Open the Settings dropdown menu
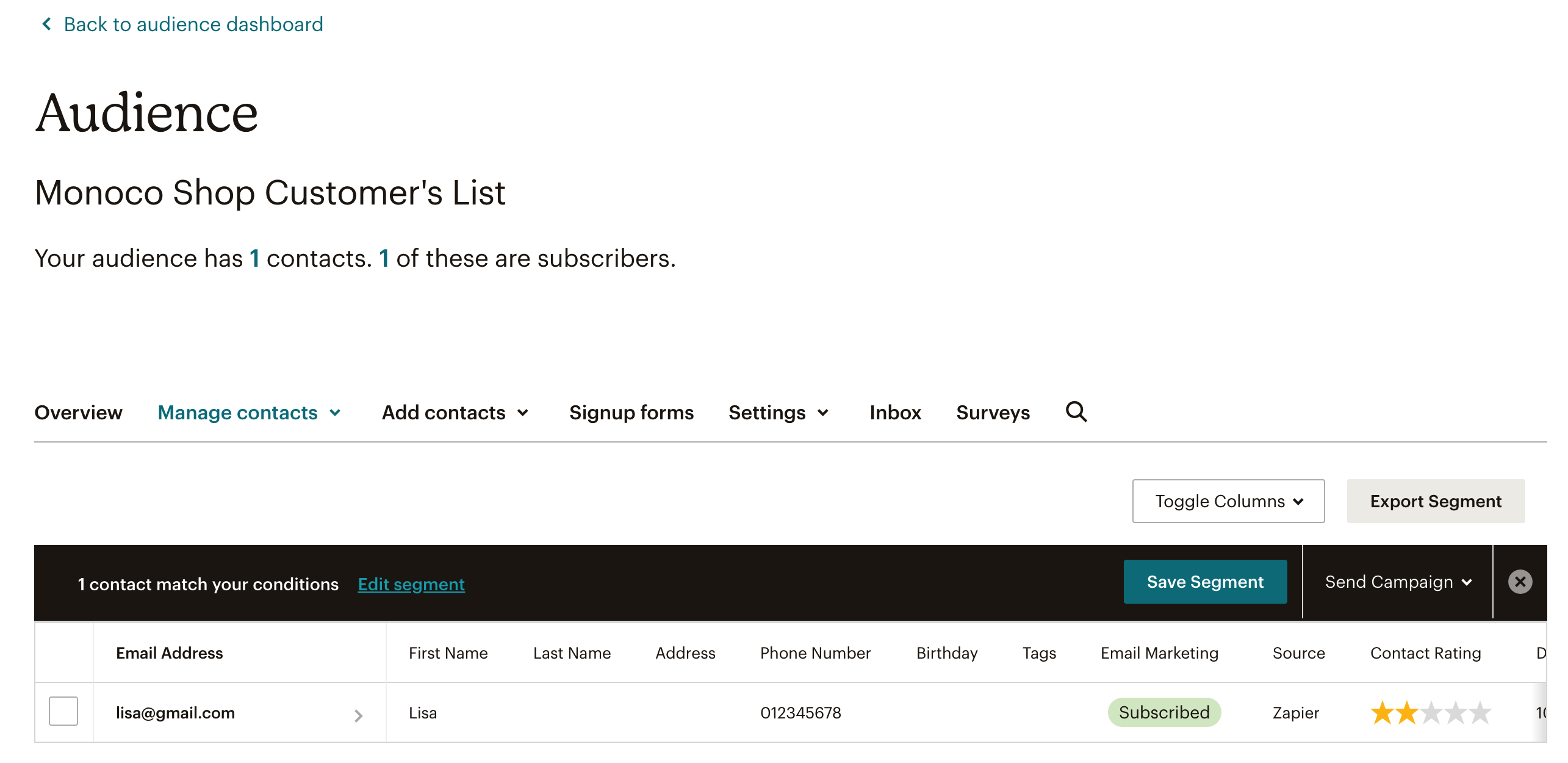 [779, 413]
